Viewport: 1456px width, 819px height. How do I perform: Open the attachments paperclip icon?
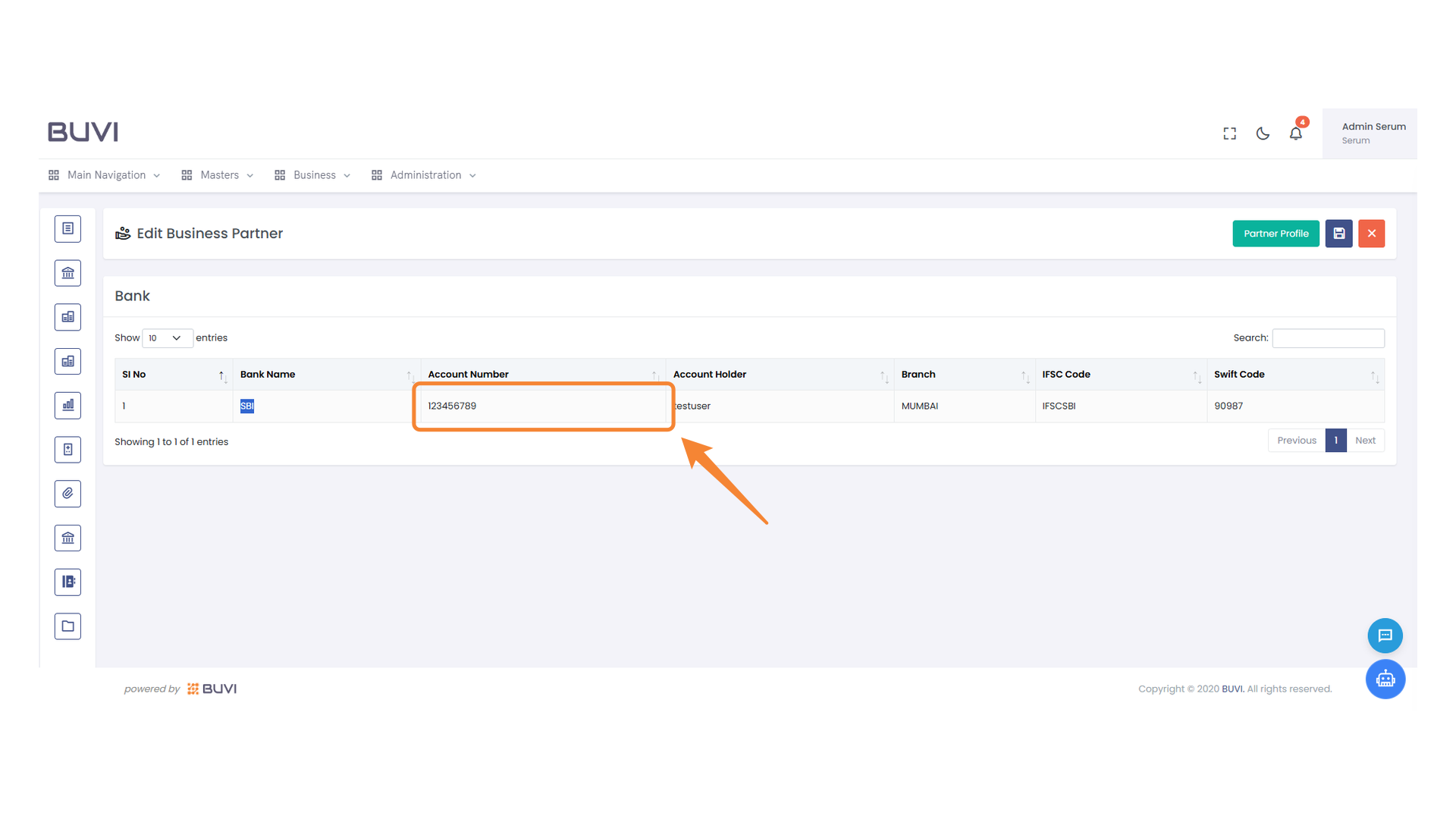67,493
